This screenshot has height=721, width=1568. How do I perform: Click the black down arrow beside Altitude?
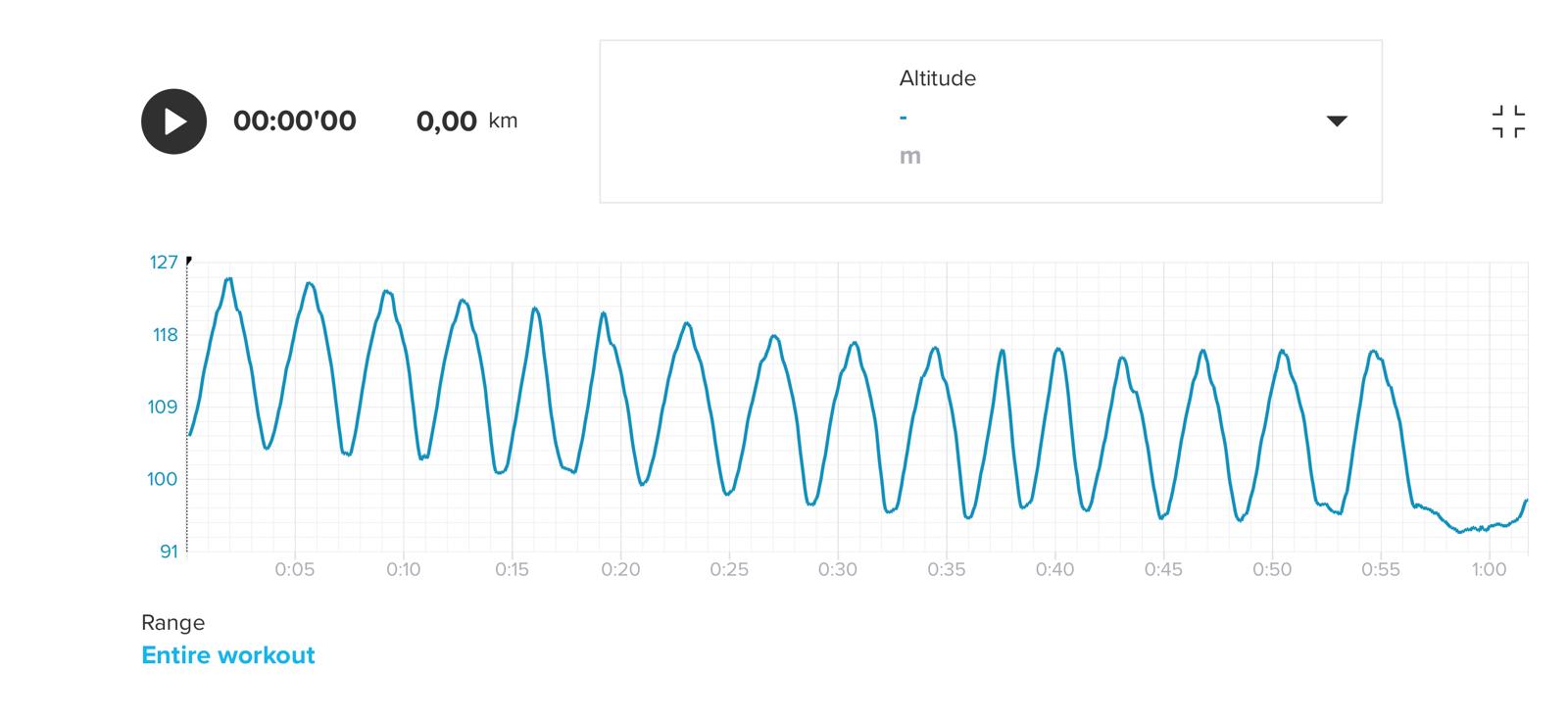(1337, 121)
